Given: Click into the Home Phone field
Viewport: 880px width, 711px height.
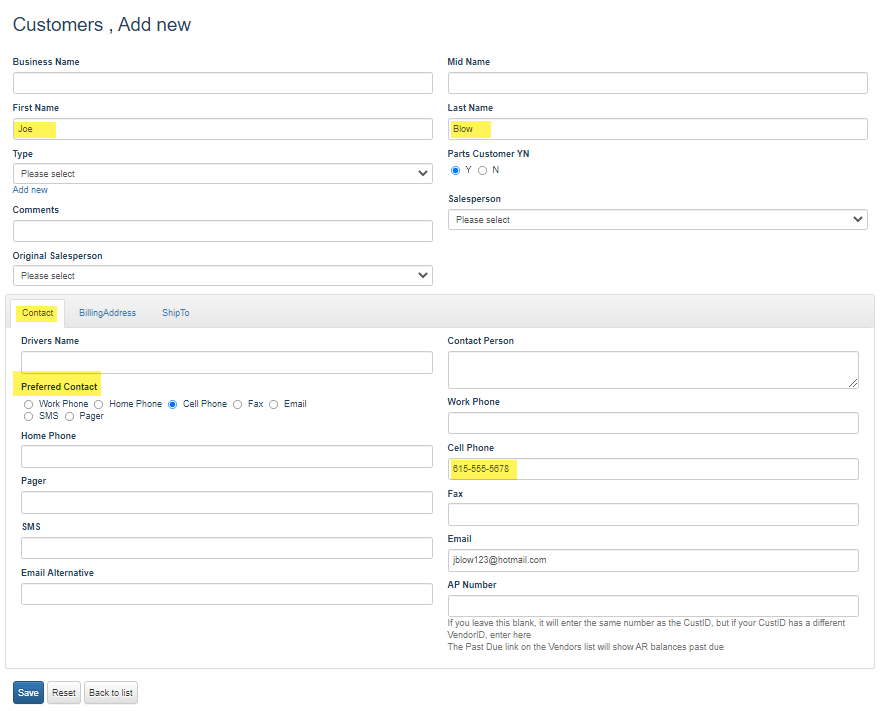Looking at the screenshot, I should click(227, 457).
